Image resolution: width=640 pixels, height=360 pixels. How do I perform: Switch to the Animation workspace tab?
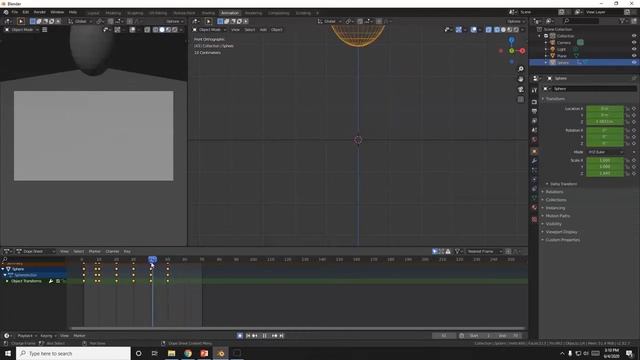point(230,13)
